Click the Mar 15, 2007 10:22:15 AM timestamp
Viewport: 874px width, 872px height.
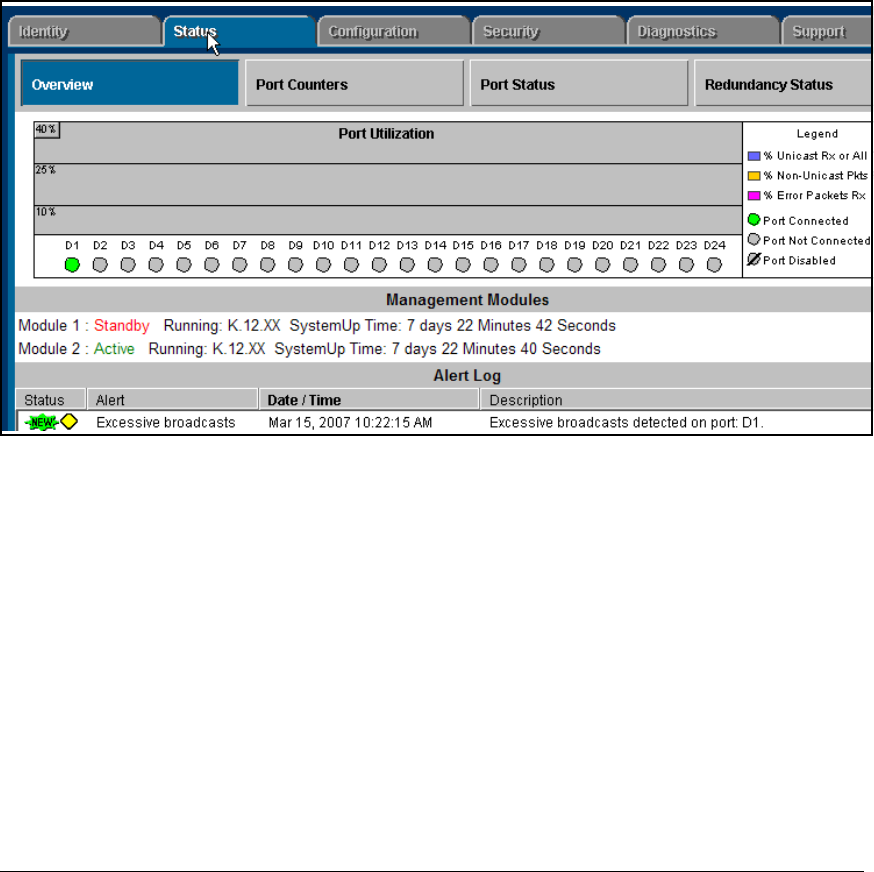[x=350, y=423]
